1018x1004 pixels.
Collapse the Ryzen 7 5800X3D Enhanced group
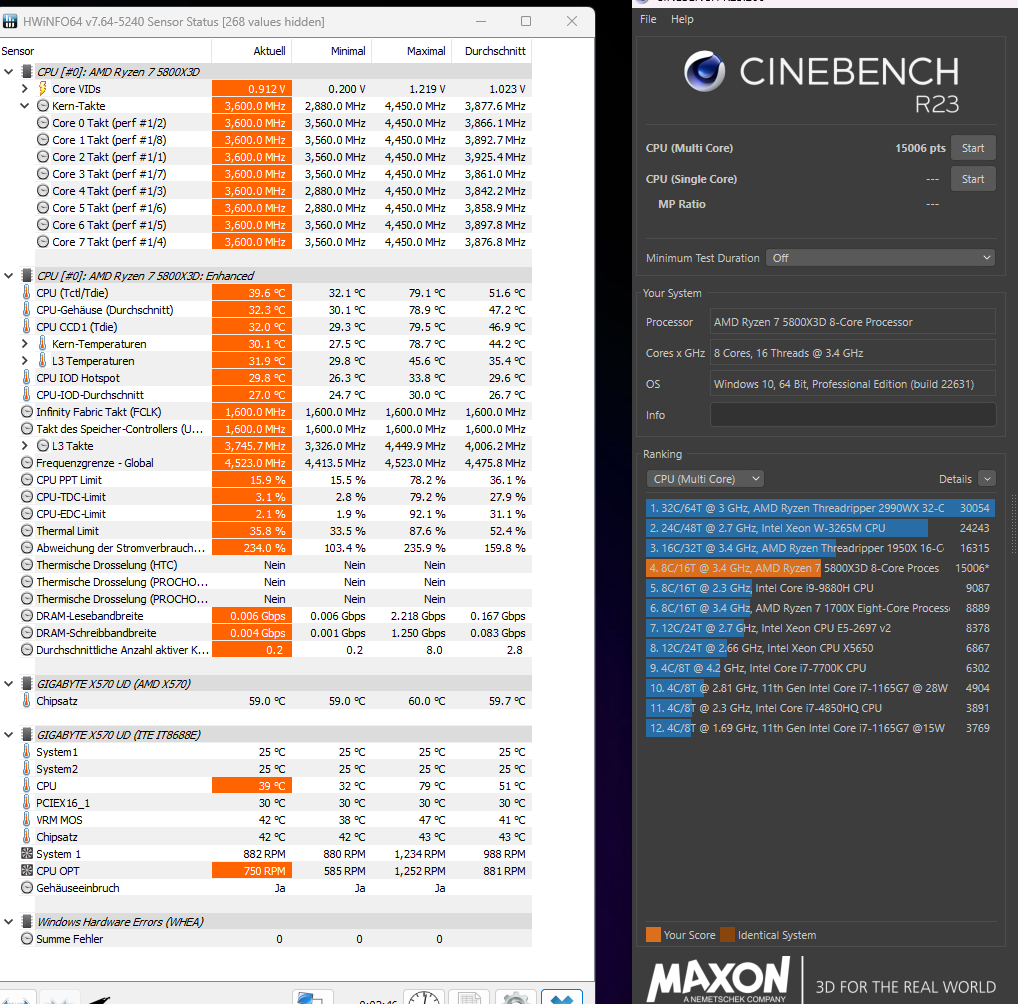pos(8,275)
